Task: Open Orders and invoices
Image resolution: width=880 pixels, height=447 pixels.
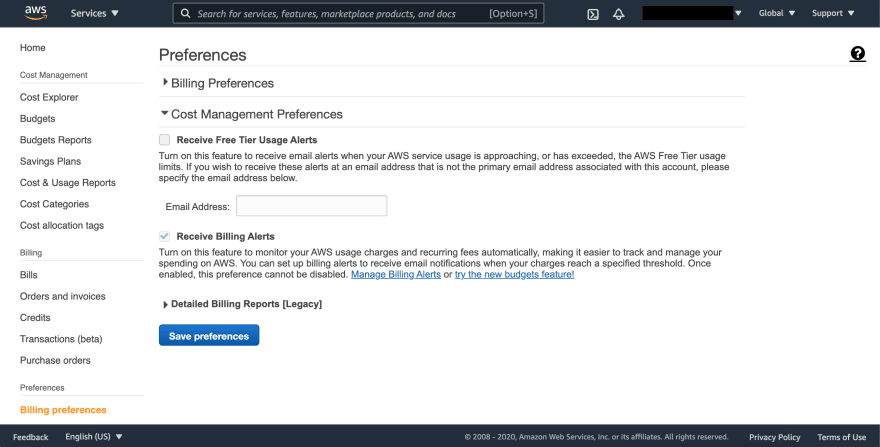Action: [63, 296]
